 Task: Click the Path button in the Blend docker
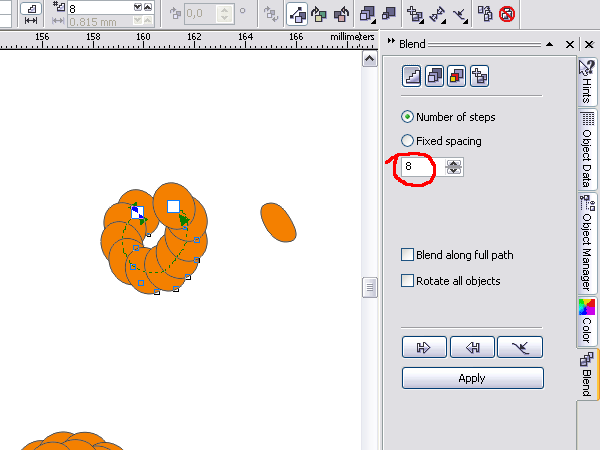click(520, 347)
